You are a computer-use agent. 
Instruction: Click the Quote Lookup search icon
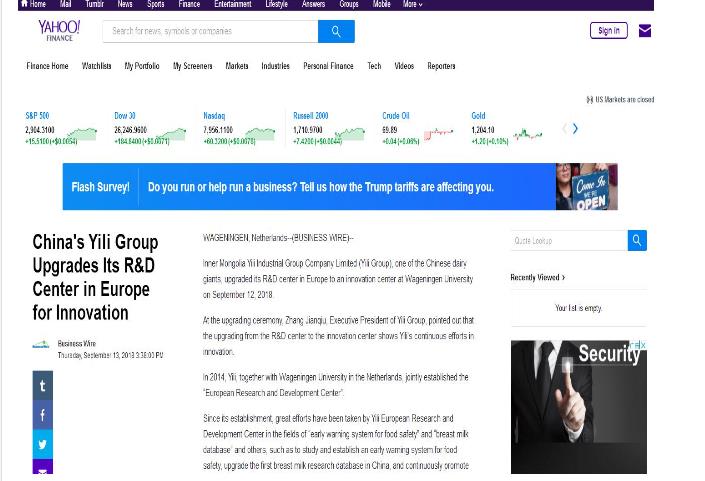[x=637, y=240]
